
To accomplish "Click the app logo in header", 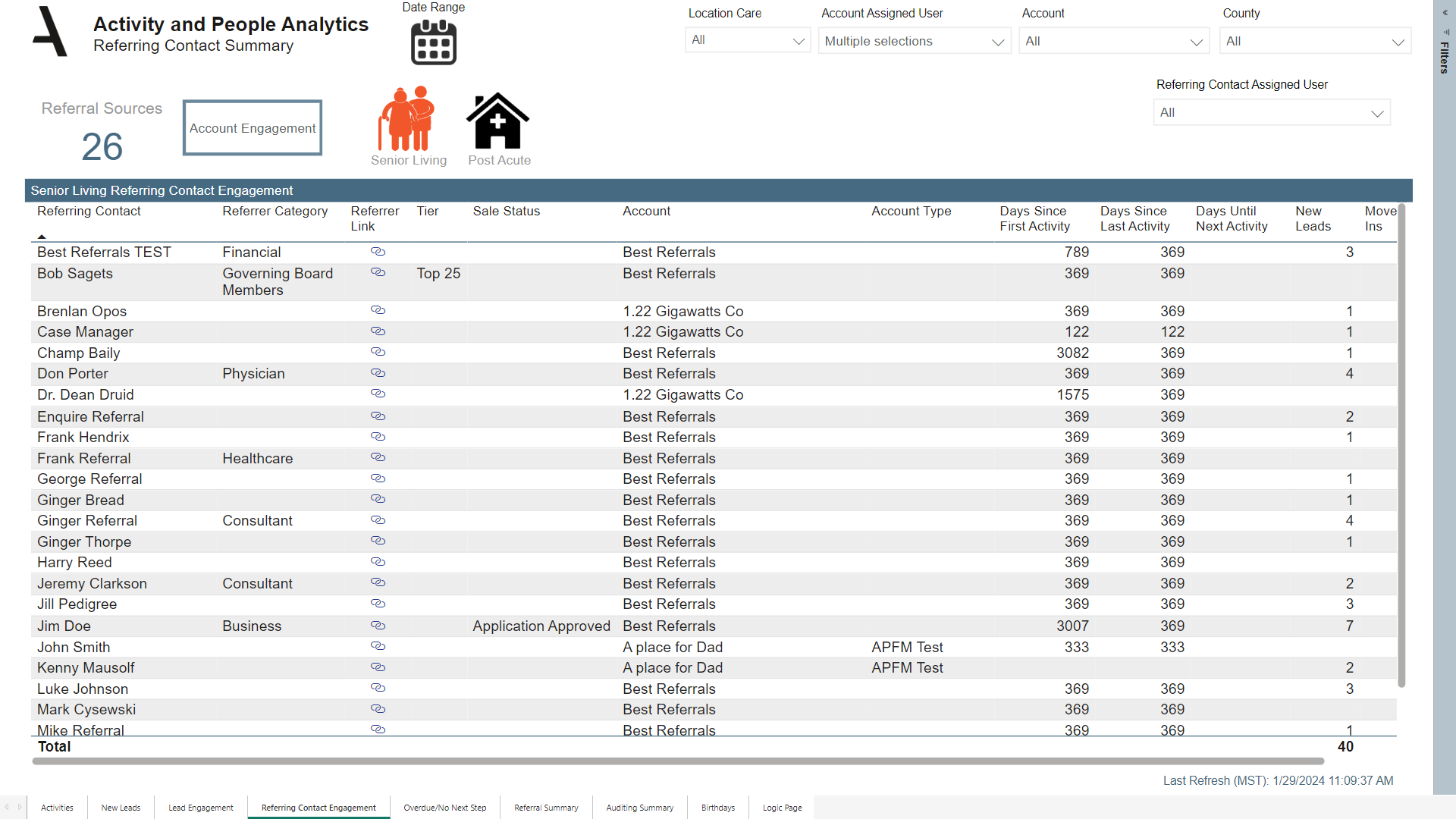I will (x=50, y=32).
